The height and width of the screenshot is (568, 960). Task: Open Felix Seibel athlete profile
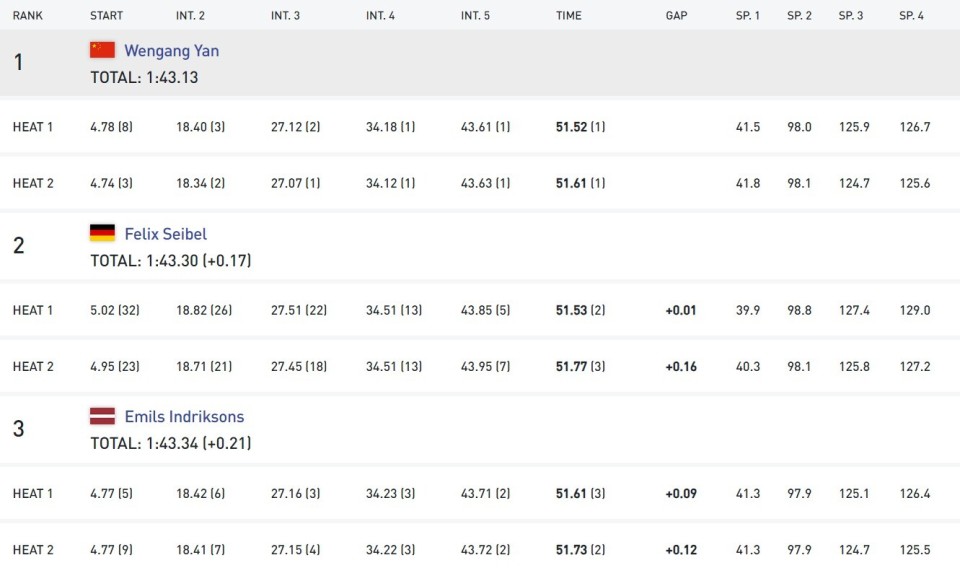pyautogui.click(x=165, y=234)
